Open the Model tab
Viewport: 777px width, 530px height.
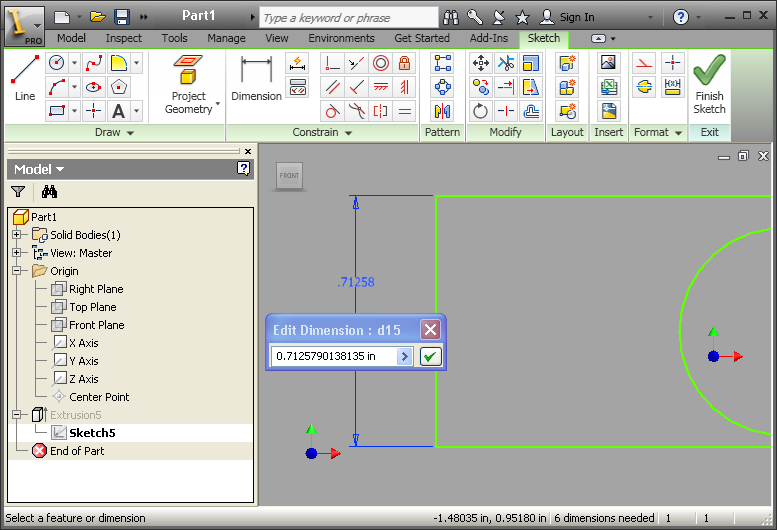pyautogui.click(x=71, y=38)
